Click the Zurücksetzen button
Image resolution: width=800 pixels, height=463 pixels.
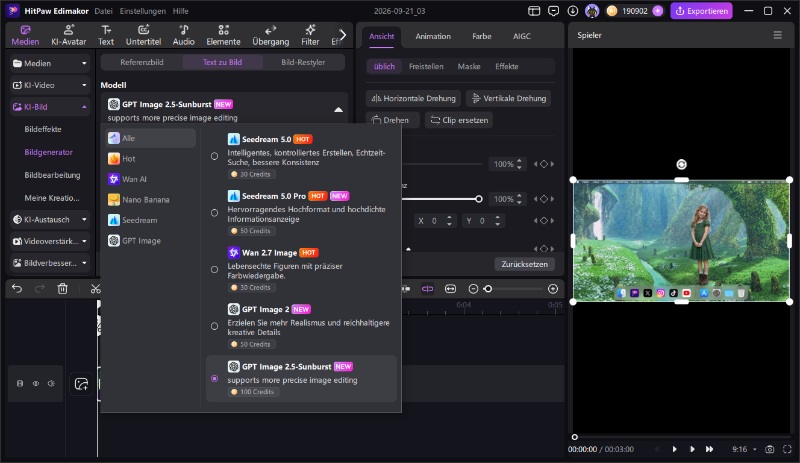[x=524, y=264]
